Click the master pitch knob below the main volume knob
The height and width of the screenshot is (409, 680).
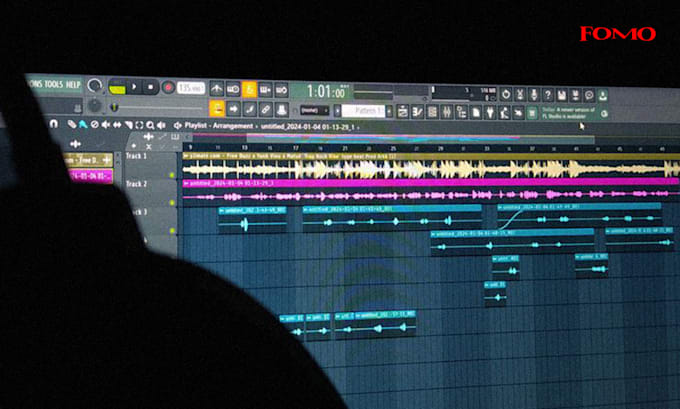pos(94,105)
